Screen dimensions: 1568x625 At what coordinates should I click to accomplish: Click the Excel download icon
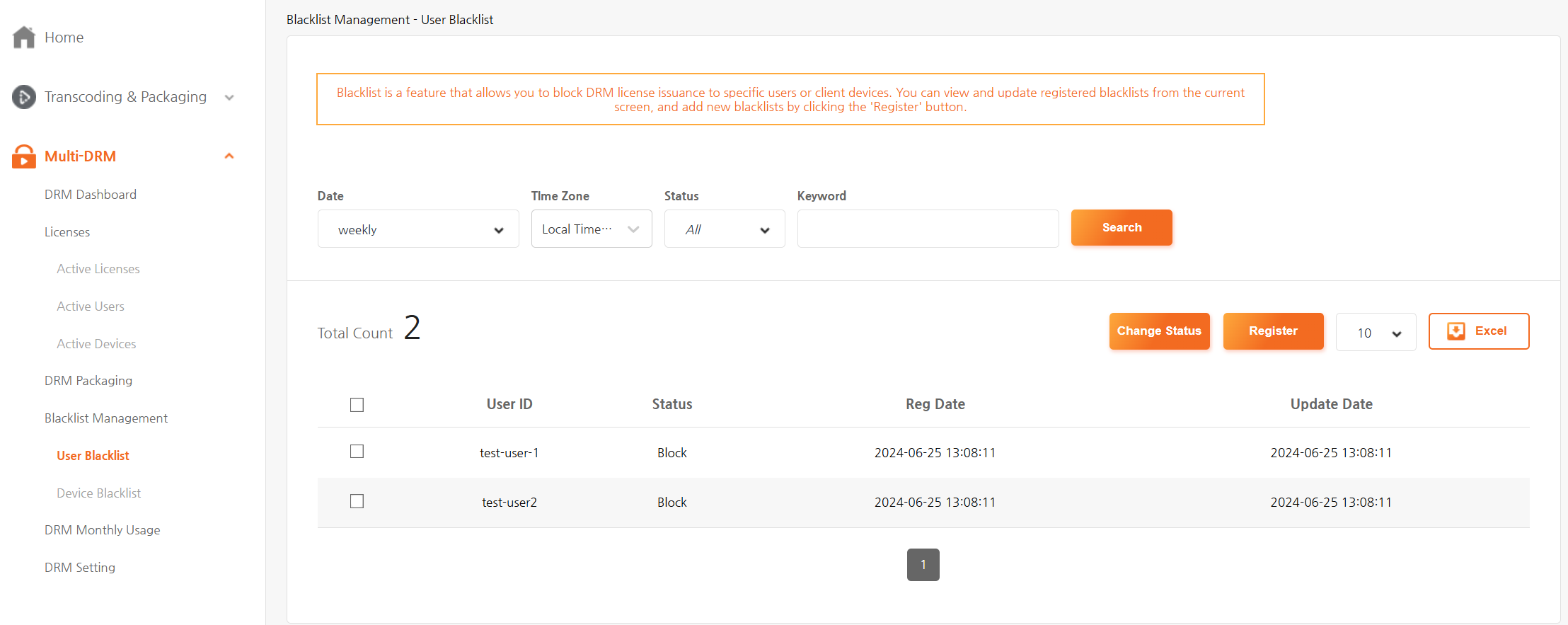tap(1455, 331)
